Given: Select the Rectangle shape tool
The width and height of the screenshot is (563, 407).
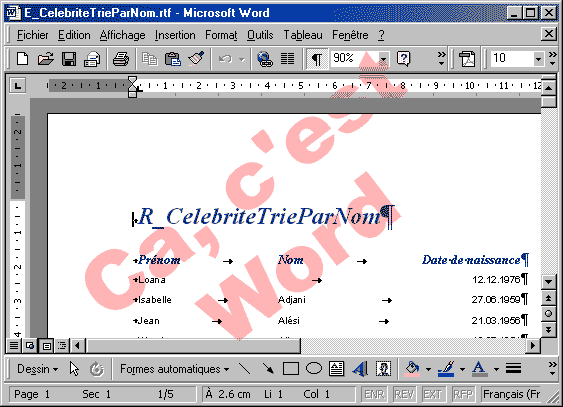Looking at the screenshot, I should coord(290,369).
